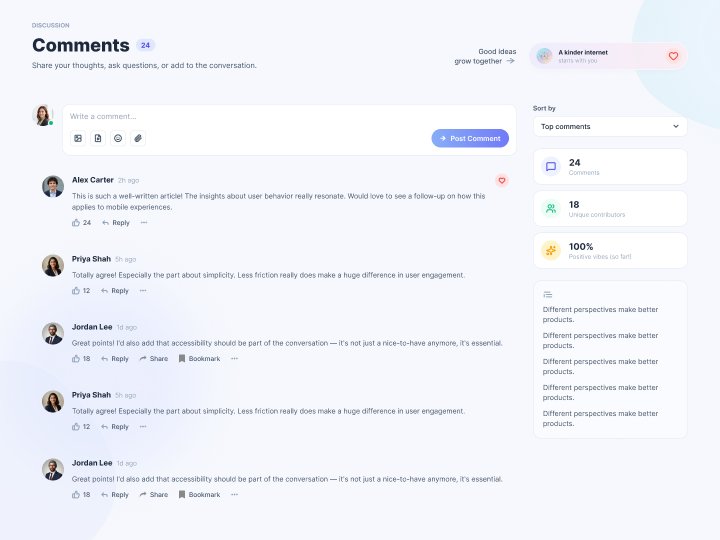Image resolution: width=720 pixels, height=540 pixels.
Task: Click the 'Write a comment...' input field
Action: pyautogui.click(x=289, y=117)
